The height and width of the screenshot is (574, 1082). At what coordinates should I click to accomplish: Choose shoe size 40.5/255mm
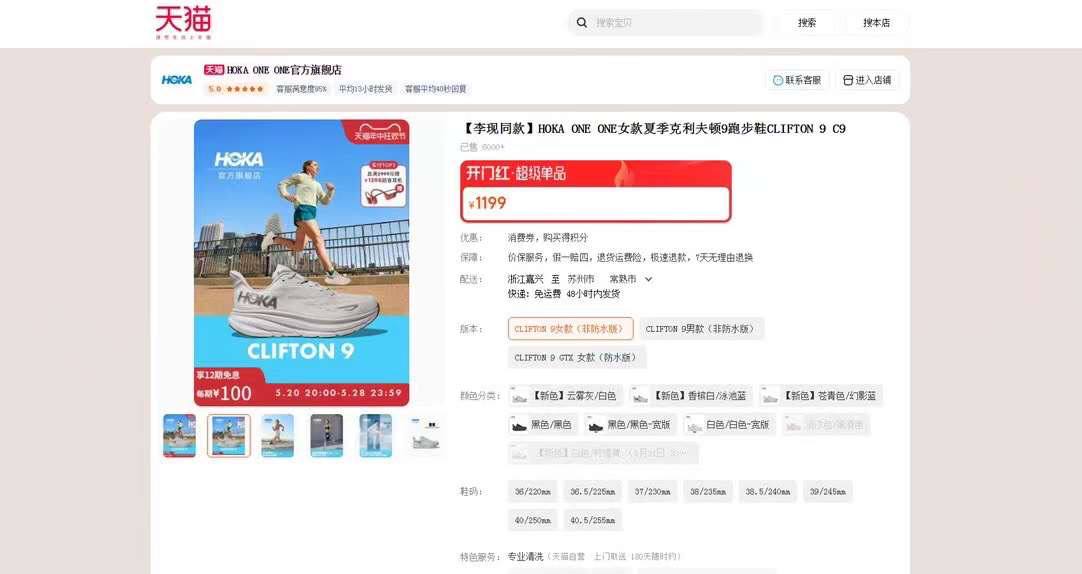[x=592, y=520]
